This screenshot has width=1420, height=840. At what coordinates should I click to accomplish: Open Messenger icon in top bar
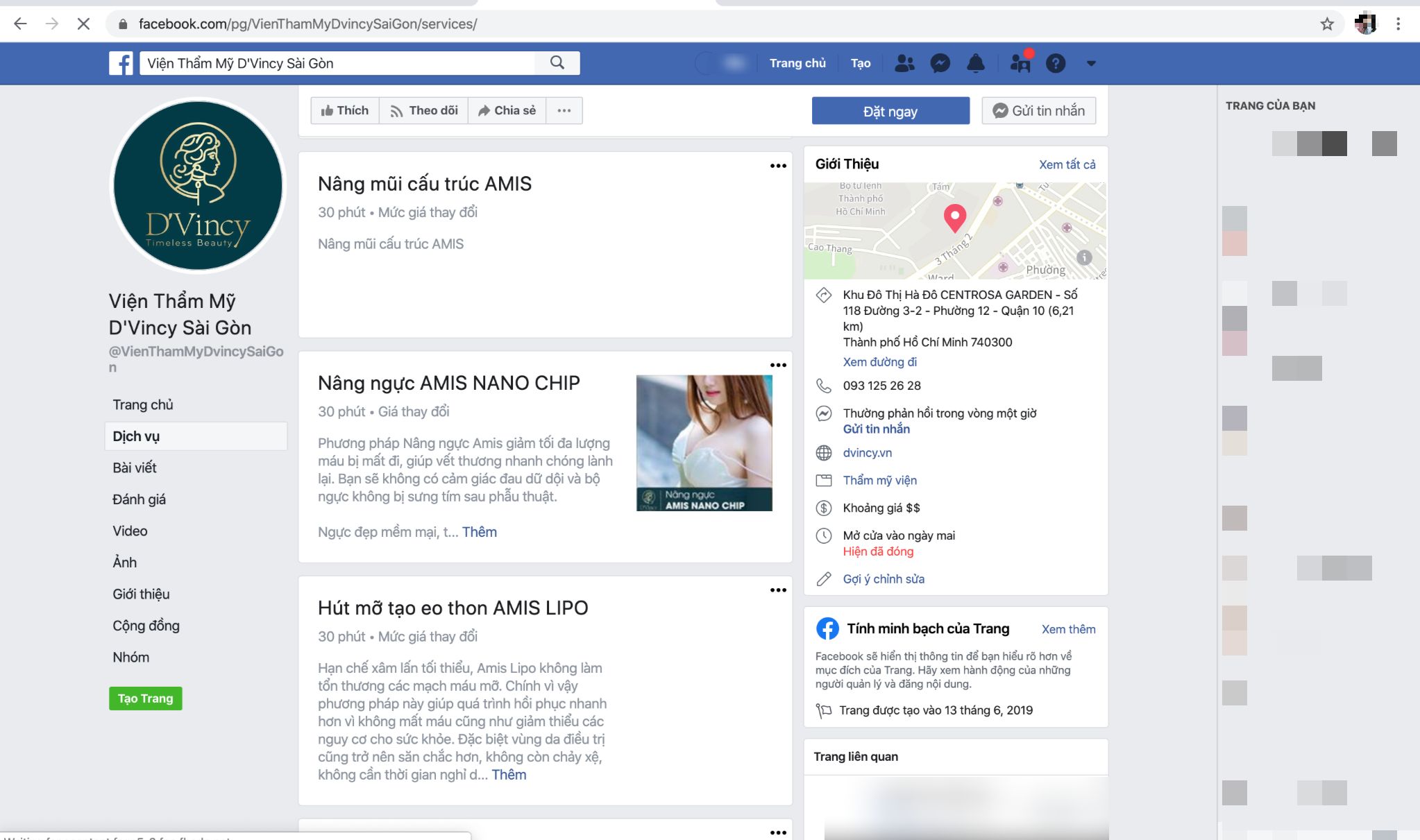pyautogui.click(x=940, y=63)
